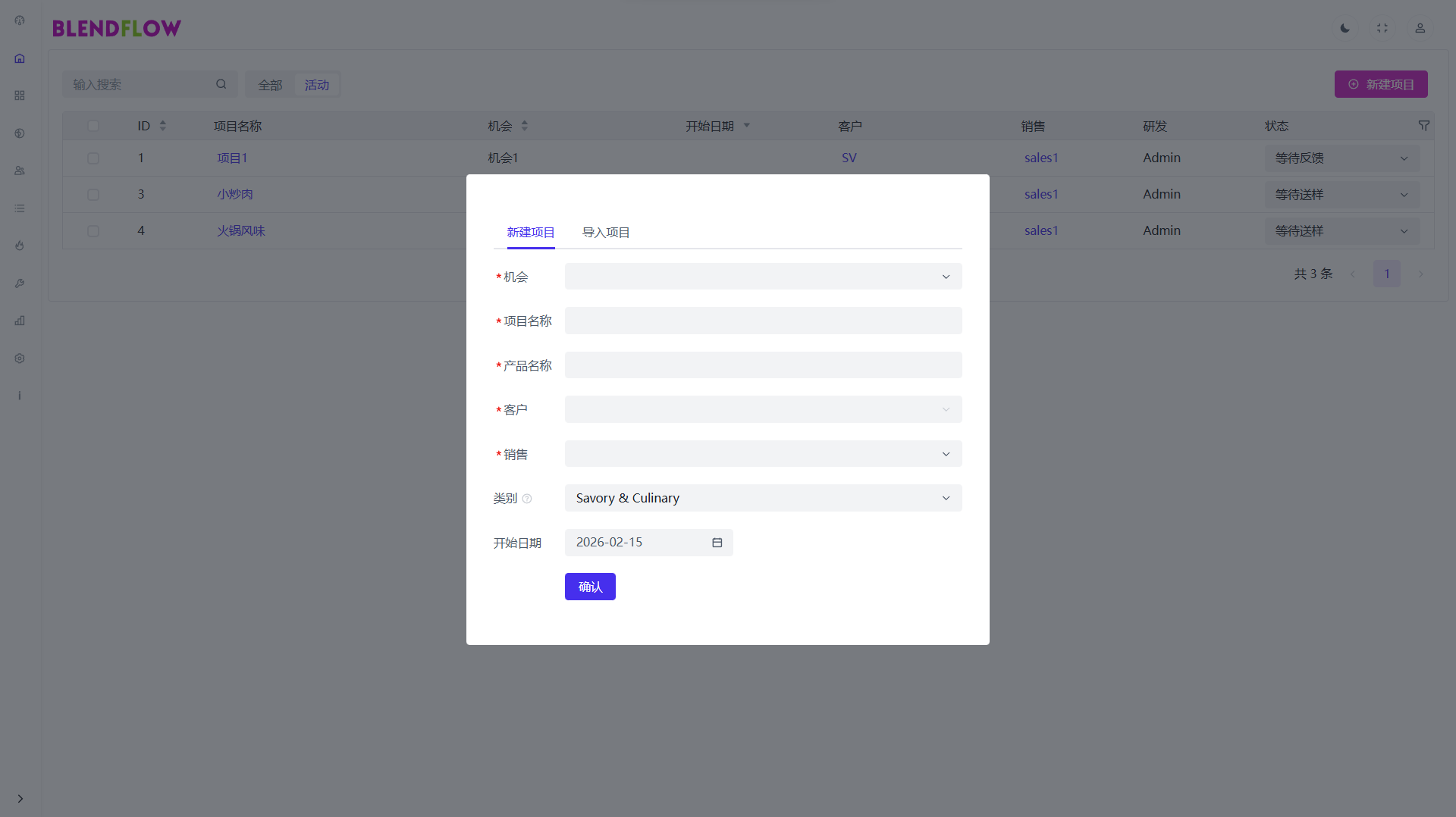Click the flame icon in sidebar
The image size is (1456, 817).
(20, 246)
